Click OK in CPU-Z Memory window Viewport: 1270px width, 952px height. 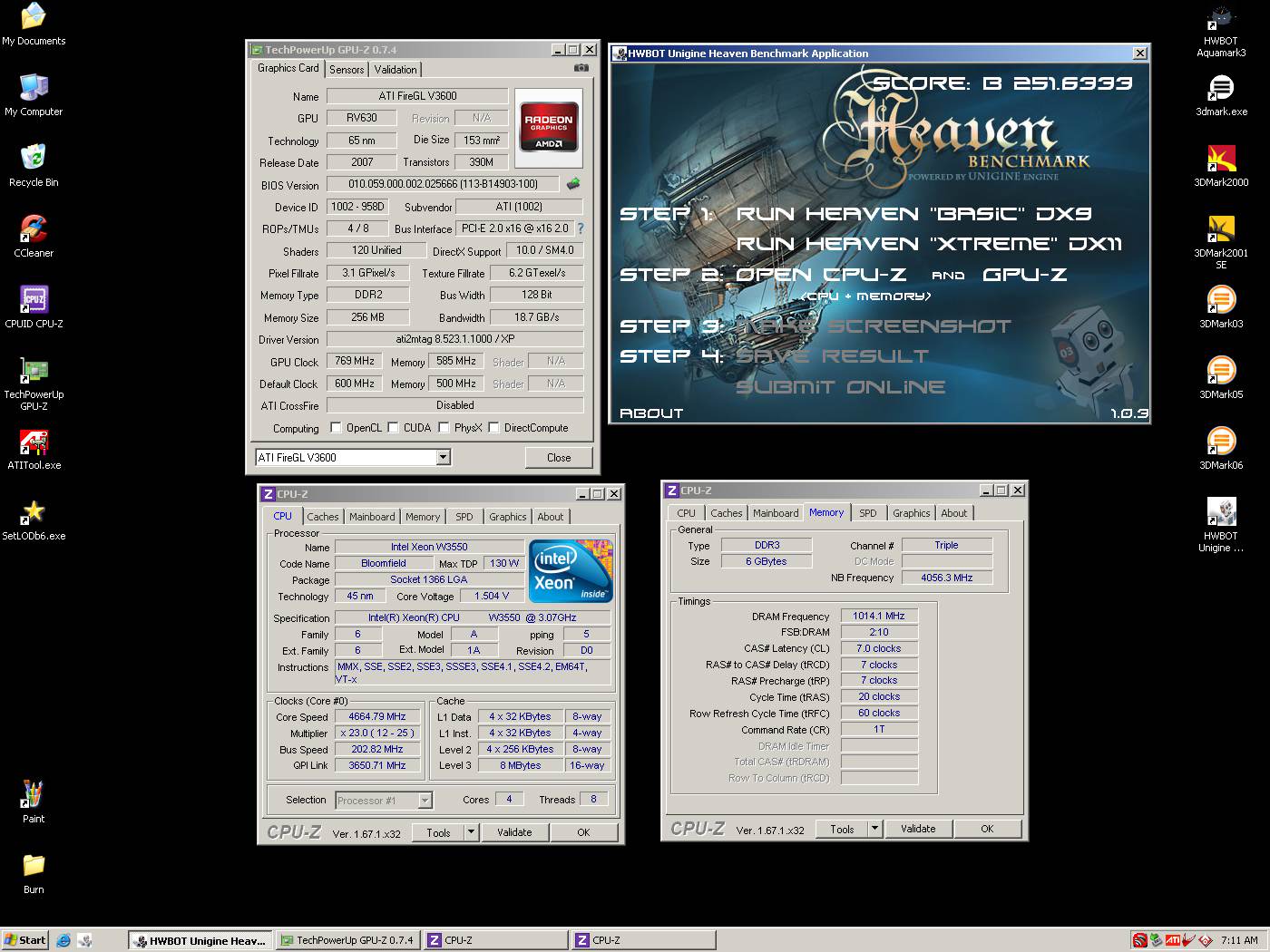pos(987,829)
